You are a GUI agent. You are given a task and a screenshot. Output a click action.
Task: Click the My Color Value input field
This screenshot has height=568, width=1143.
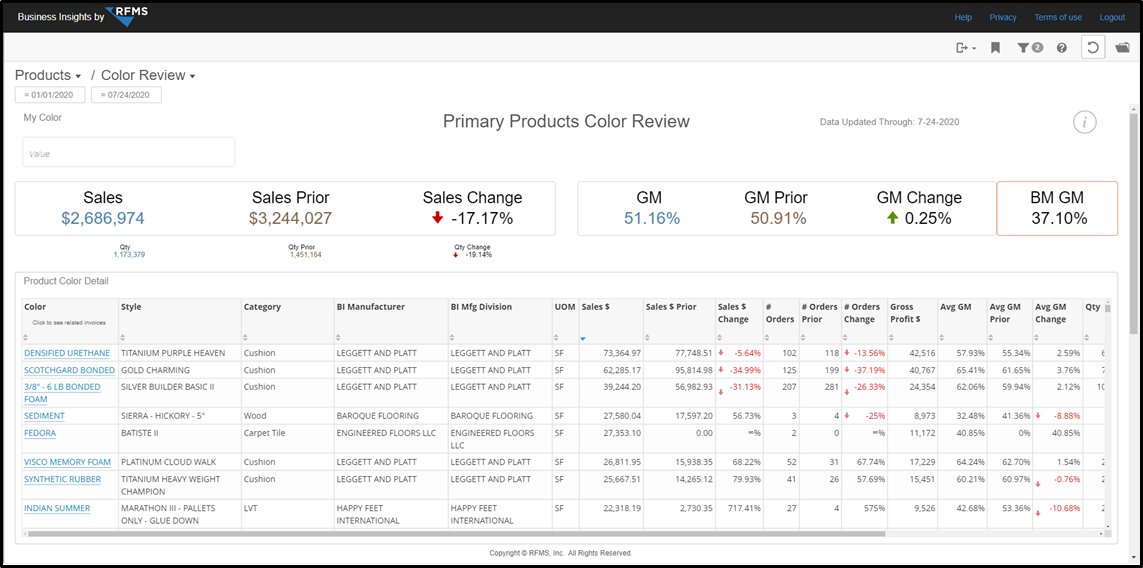coord(128,152)
